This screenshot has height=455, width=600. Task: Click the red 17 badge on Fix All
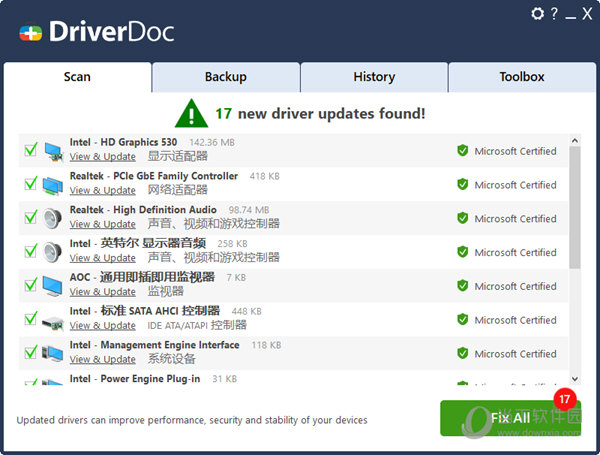[x=565, y=399]
